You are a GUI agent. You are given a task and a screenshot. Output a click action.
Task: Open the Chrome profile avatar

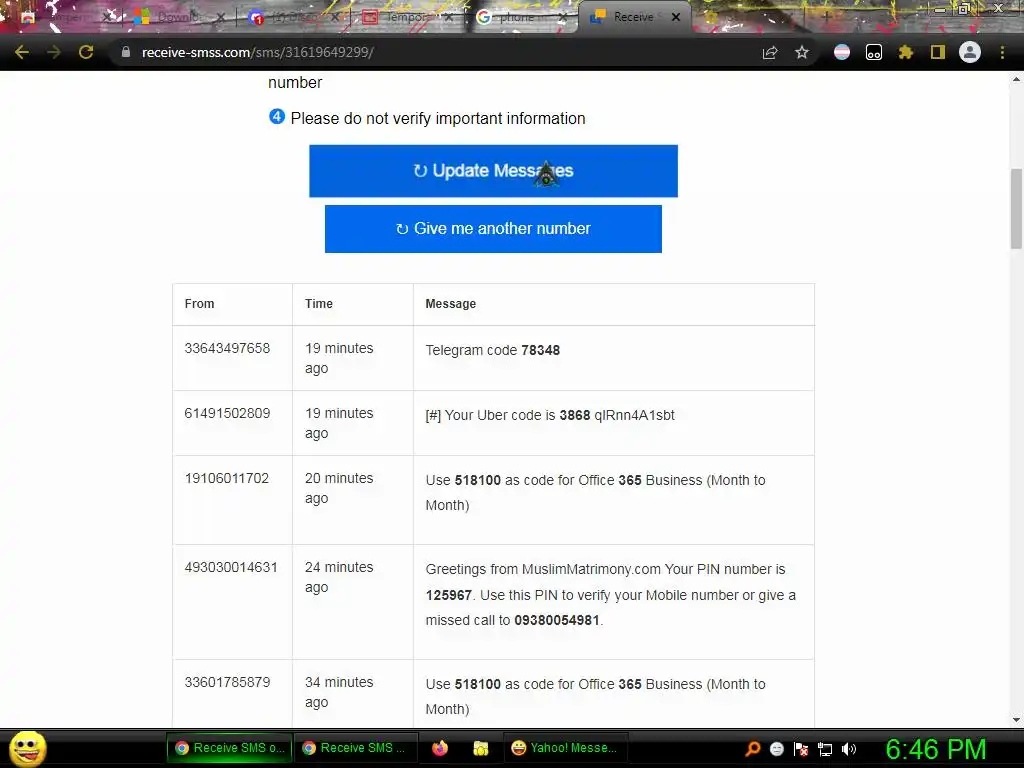pos(970,52)
